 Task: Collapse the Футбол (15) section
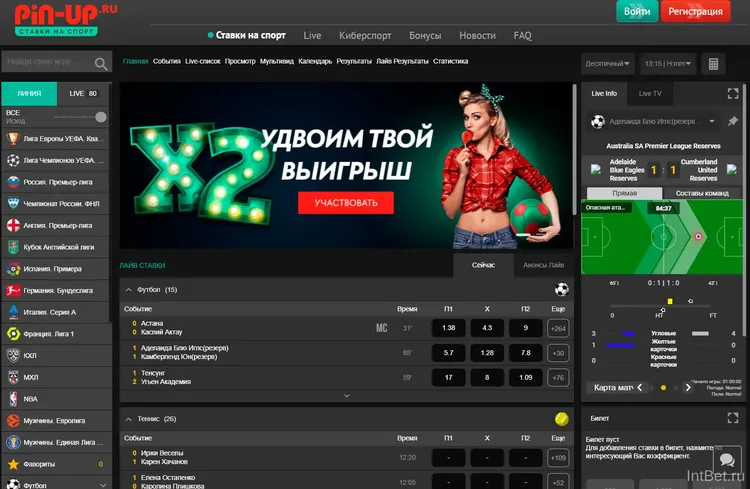(x=128, y=290)
